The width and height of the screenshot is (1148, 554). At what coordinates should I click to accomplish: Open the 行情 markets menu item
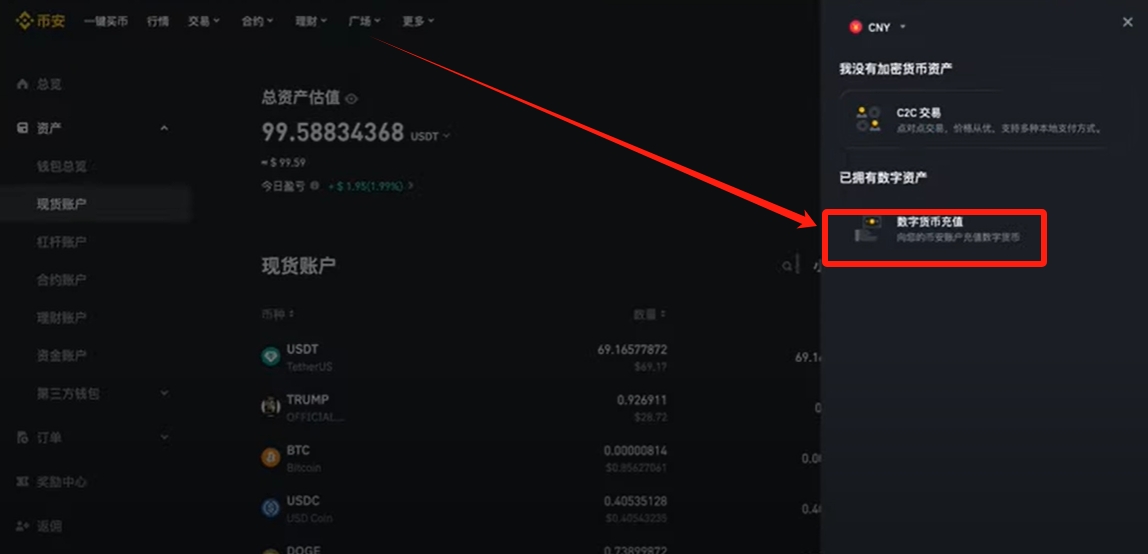click(157, 21)
